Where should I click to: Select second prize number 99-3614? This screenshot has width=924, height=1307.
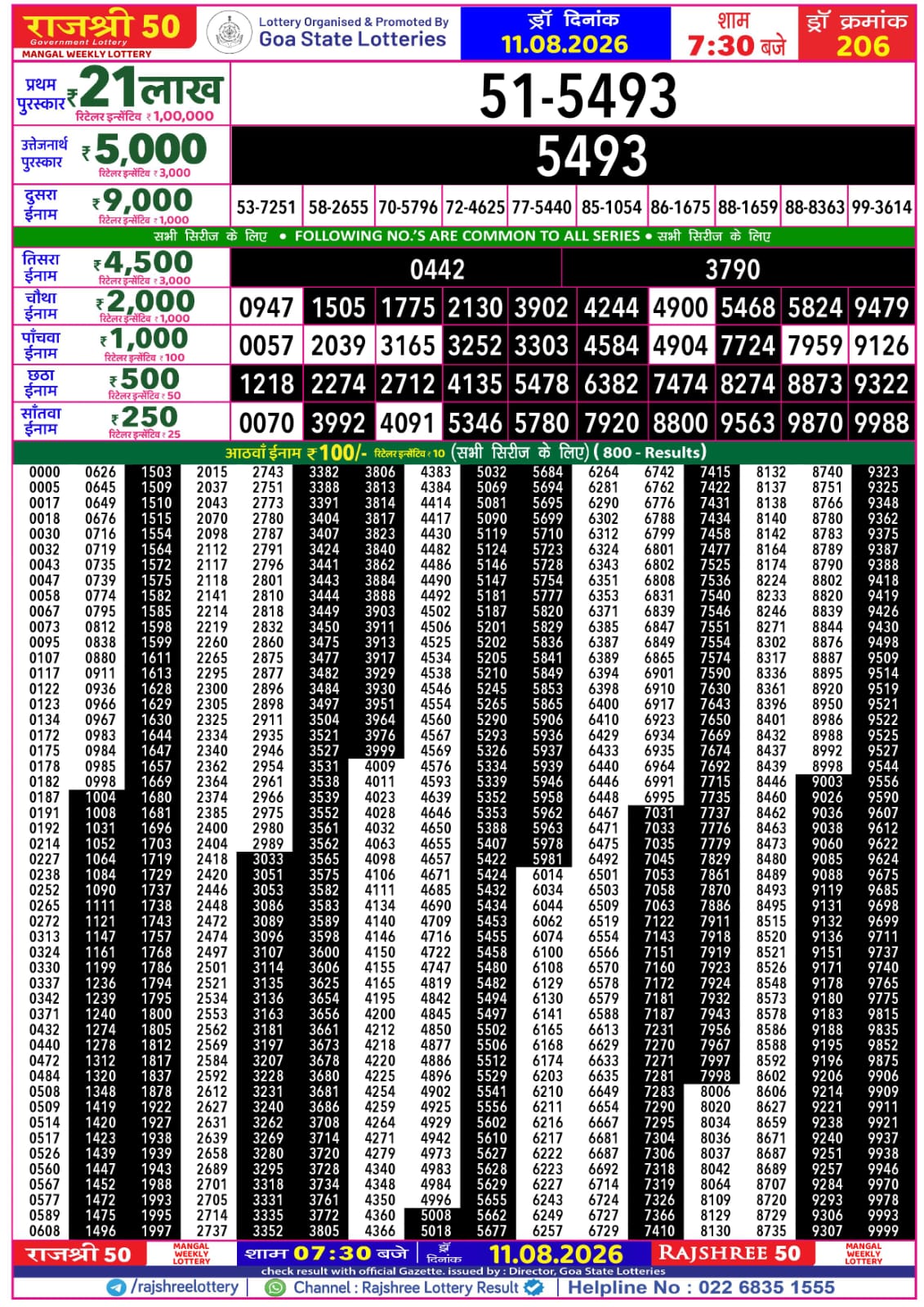(x=882, y=208)
